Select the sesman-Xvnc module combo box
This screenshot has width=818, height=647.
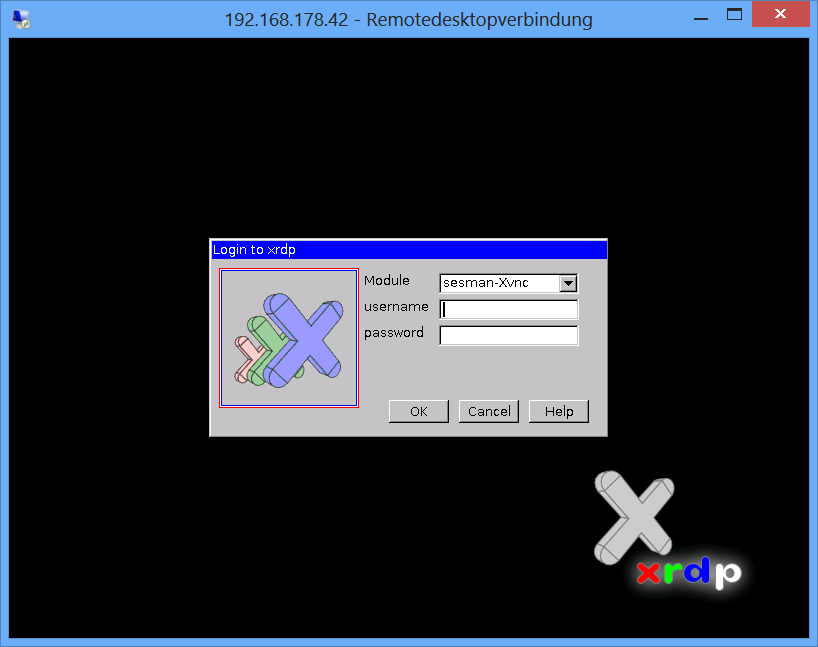click(509, 283)
